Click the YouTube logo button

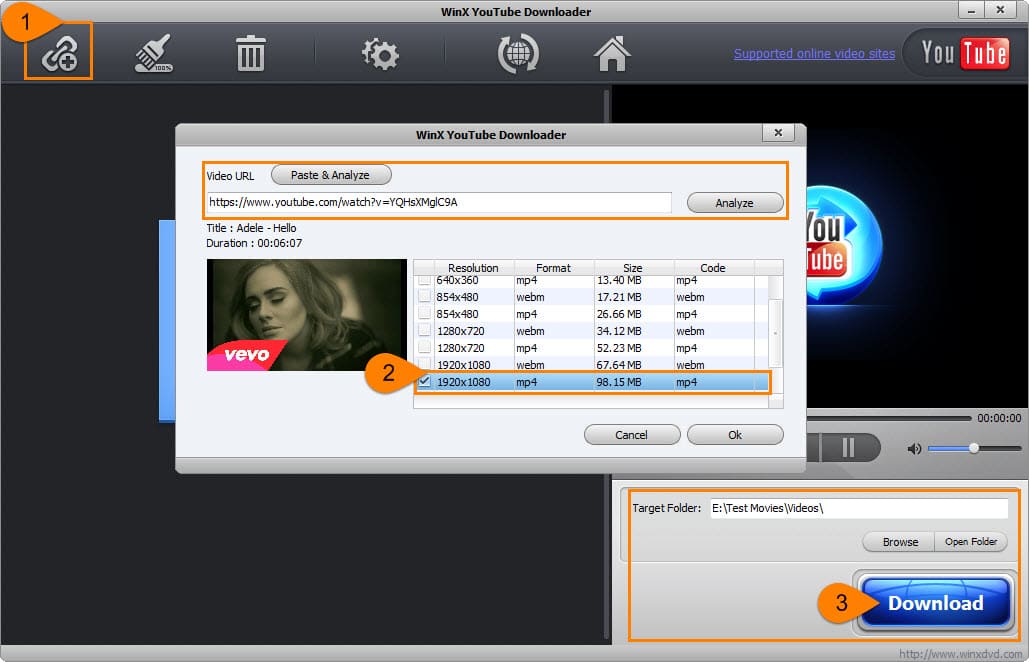pos(963,53)
